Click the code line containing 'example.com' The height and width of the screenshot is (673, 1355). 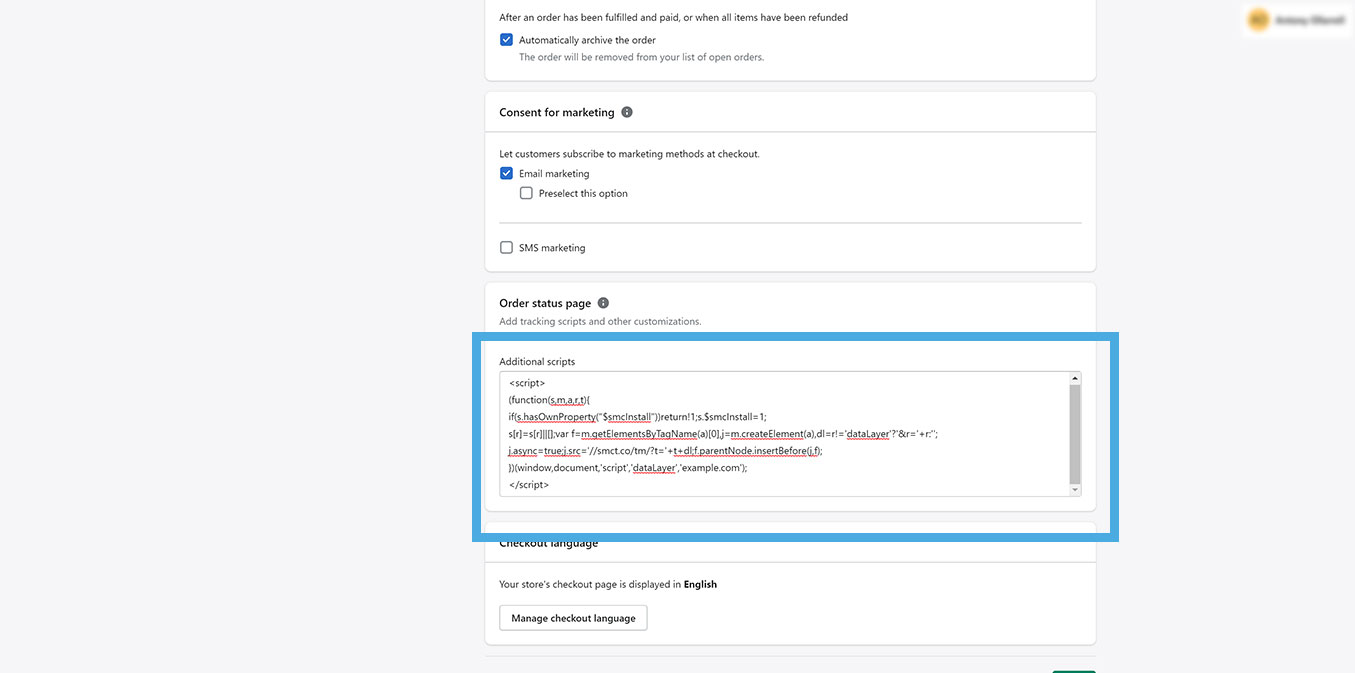628,467
